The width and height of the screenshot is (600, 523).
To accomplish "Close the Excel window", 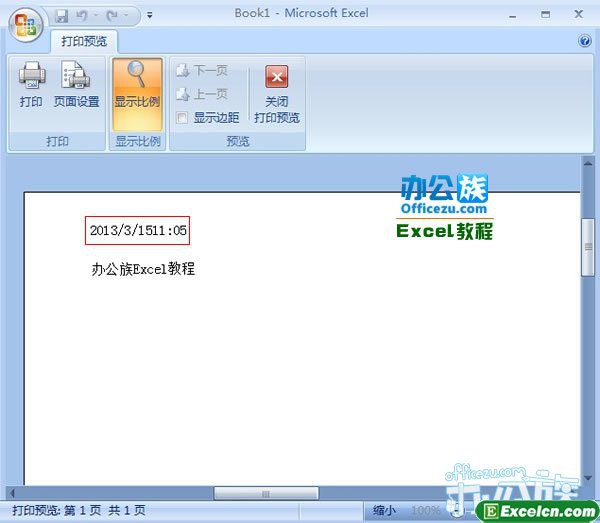I will pyautogui.click(x=578, y=15).
